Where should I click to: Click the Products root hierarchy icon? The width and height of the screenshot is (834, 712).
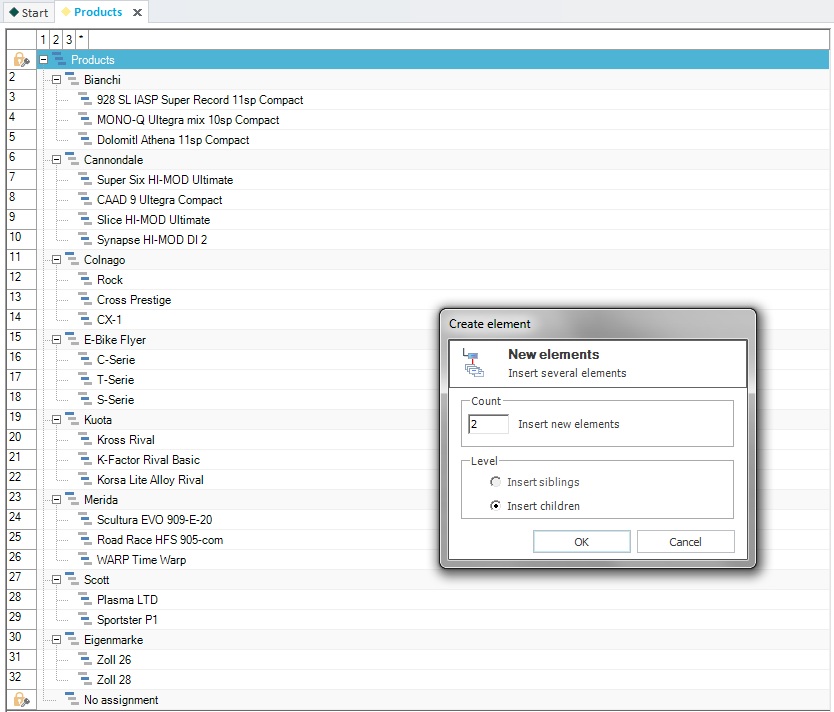59,60
